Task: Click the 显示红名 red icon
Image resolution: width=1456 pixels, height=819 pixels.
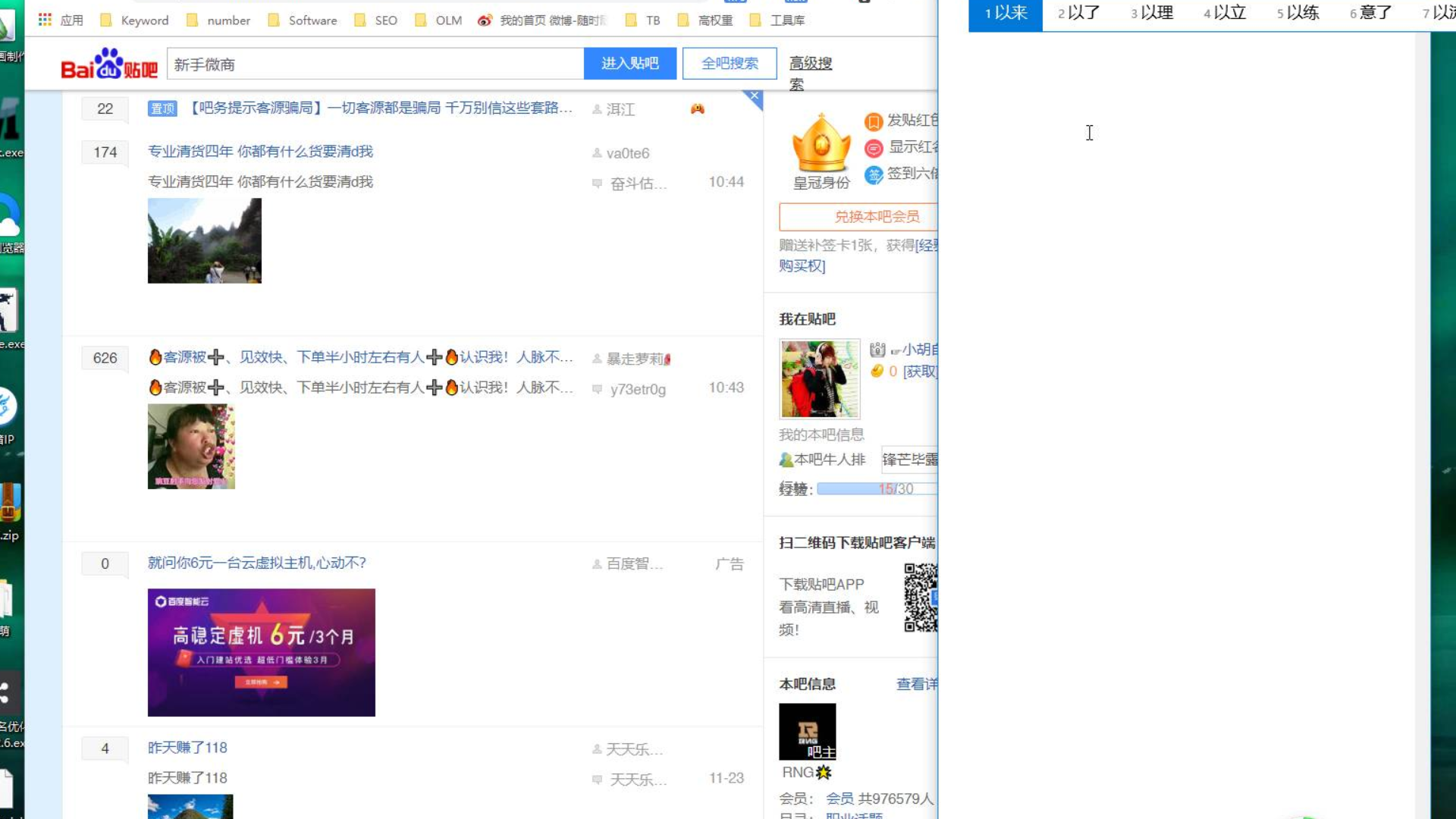Action: pyautogui.click(x=874, y=149)
